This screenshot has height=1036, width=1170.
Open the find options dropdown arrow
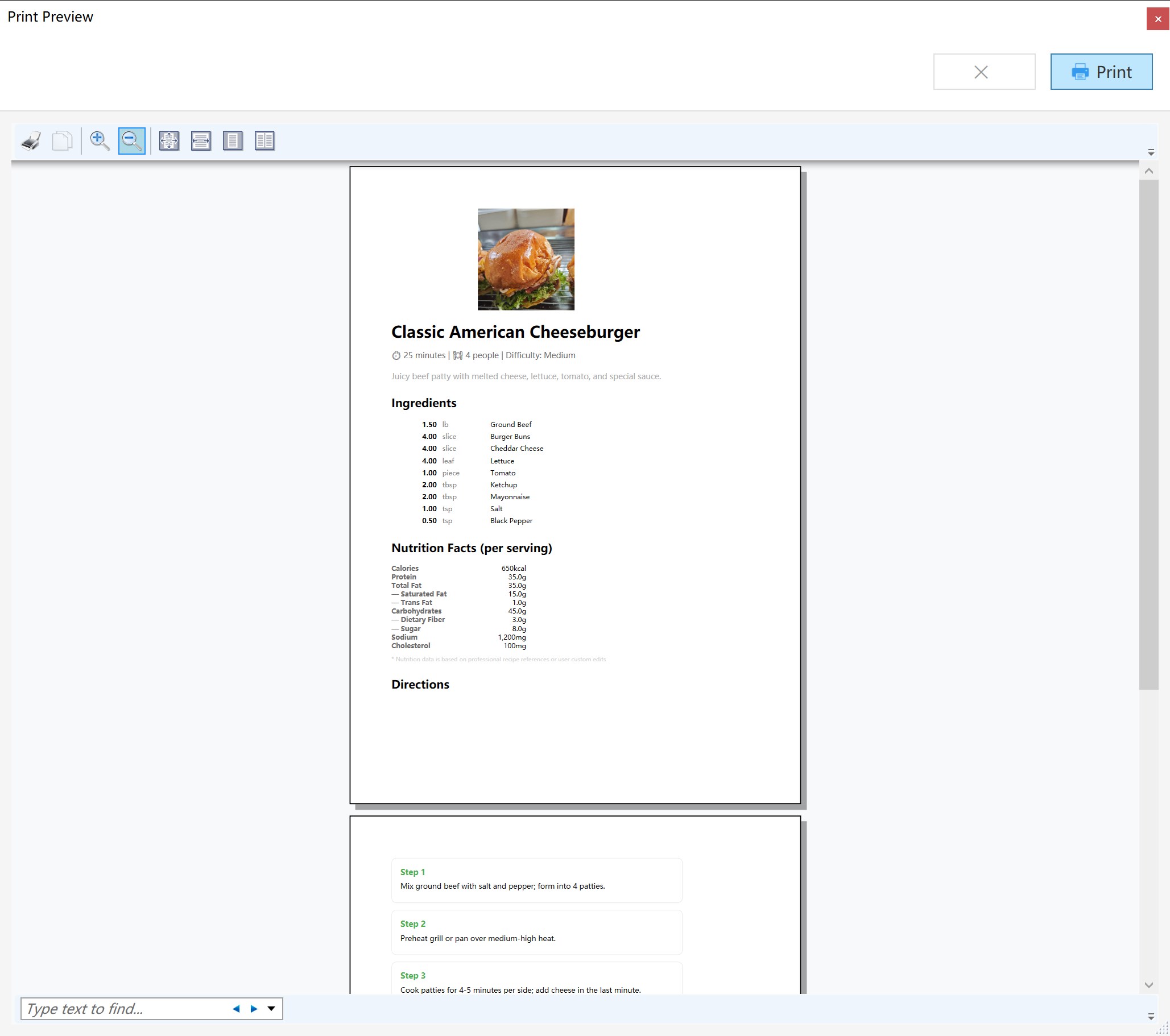click(x=271, y=1009)
